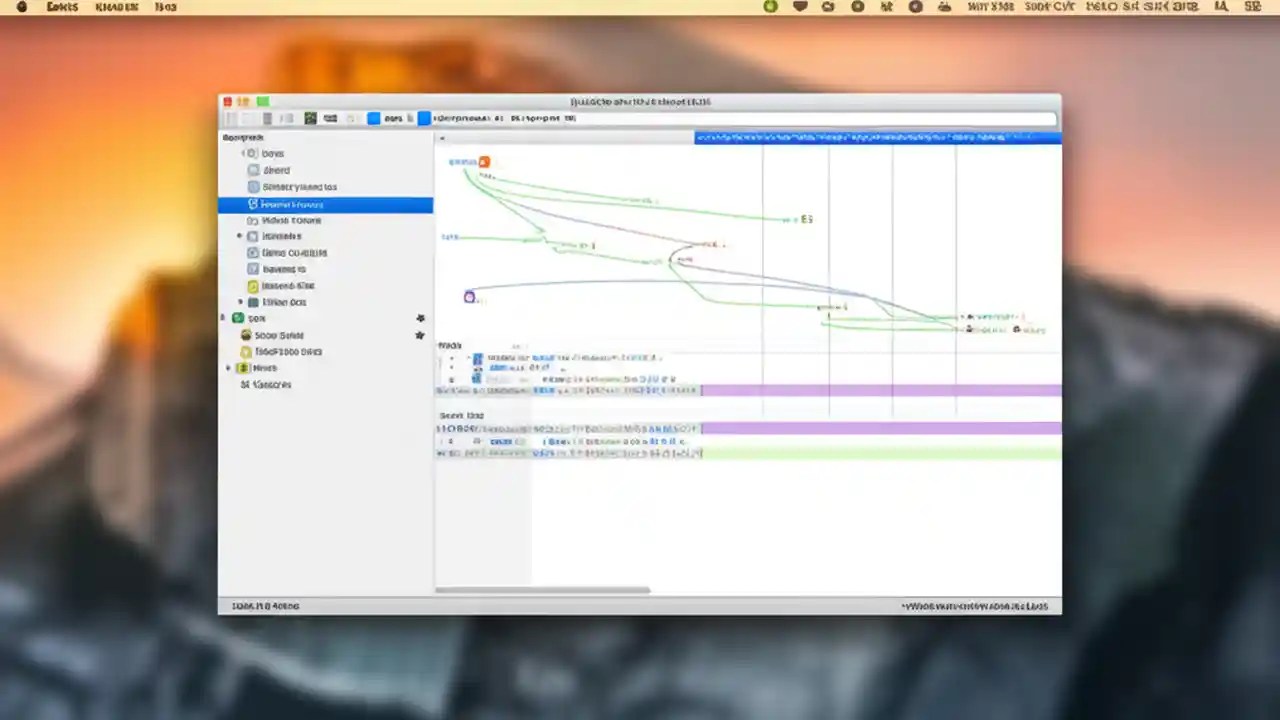Click the purple commit node in the graph

tap(469, 296)
